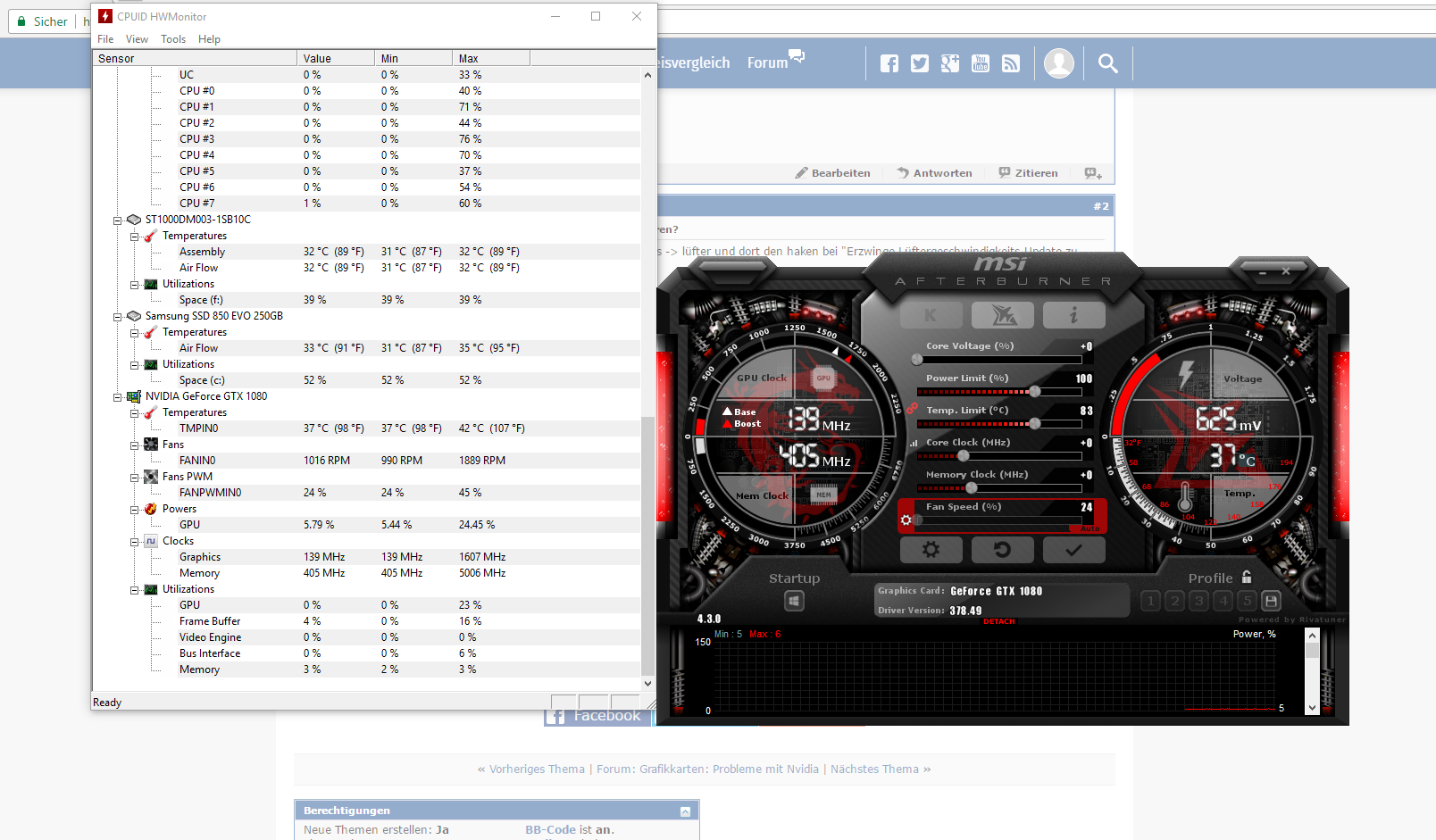The image size is (1436, 840).
Task: Click the search magnifier in forum header
Action: (x=1108, y=63)
